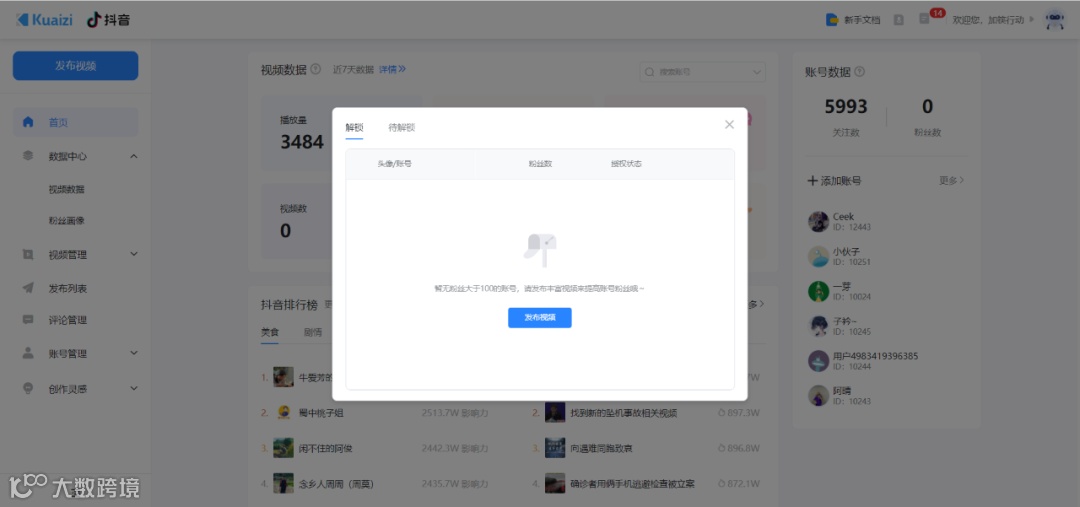Viewport: 1080px width, 507px height.
Task: Click the 欢迎您, 加筷行动 user text
Action: click(988, 20)
